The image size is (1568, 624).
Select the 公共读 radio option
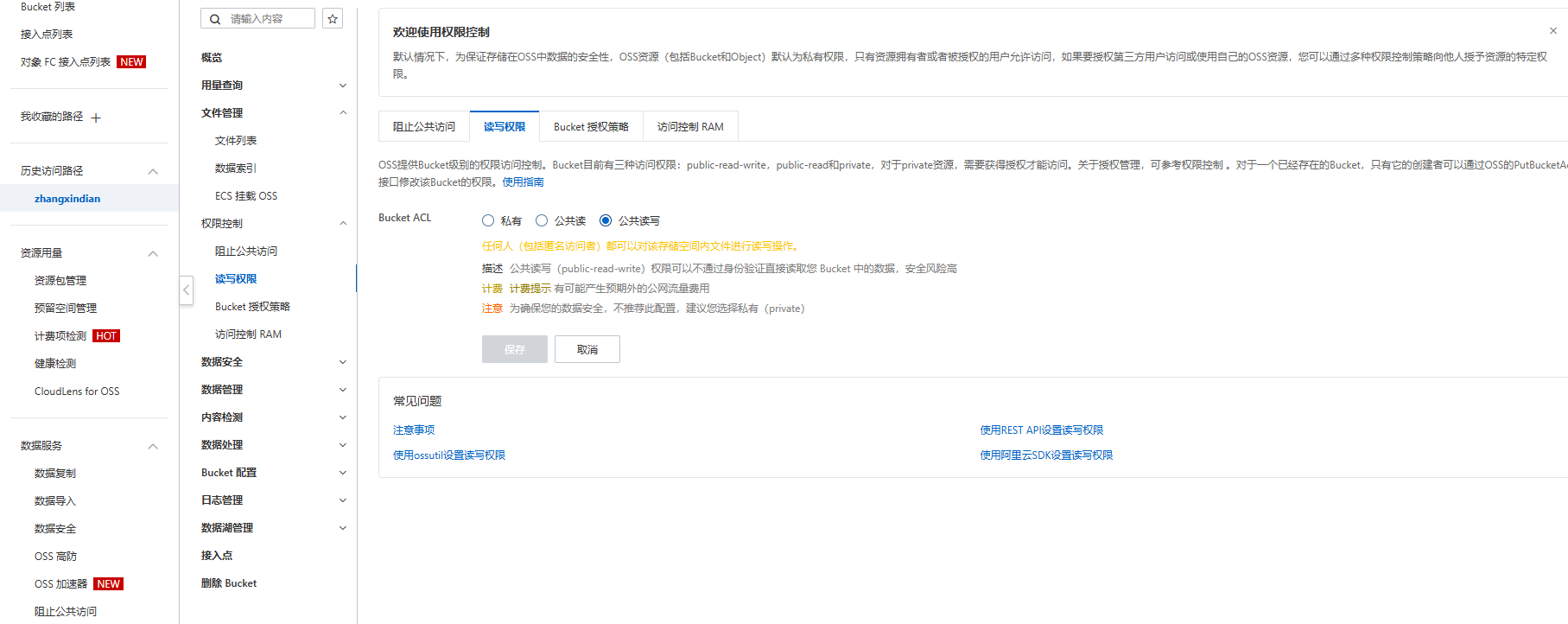(542, 221)
